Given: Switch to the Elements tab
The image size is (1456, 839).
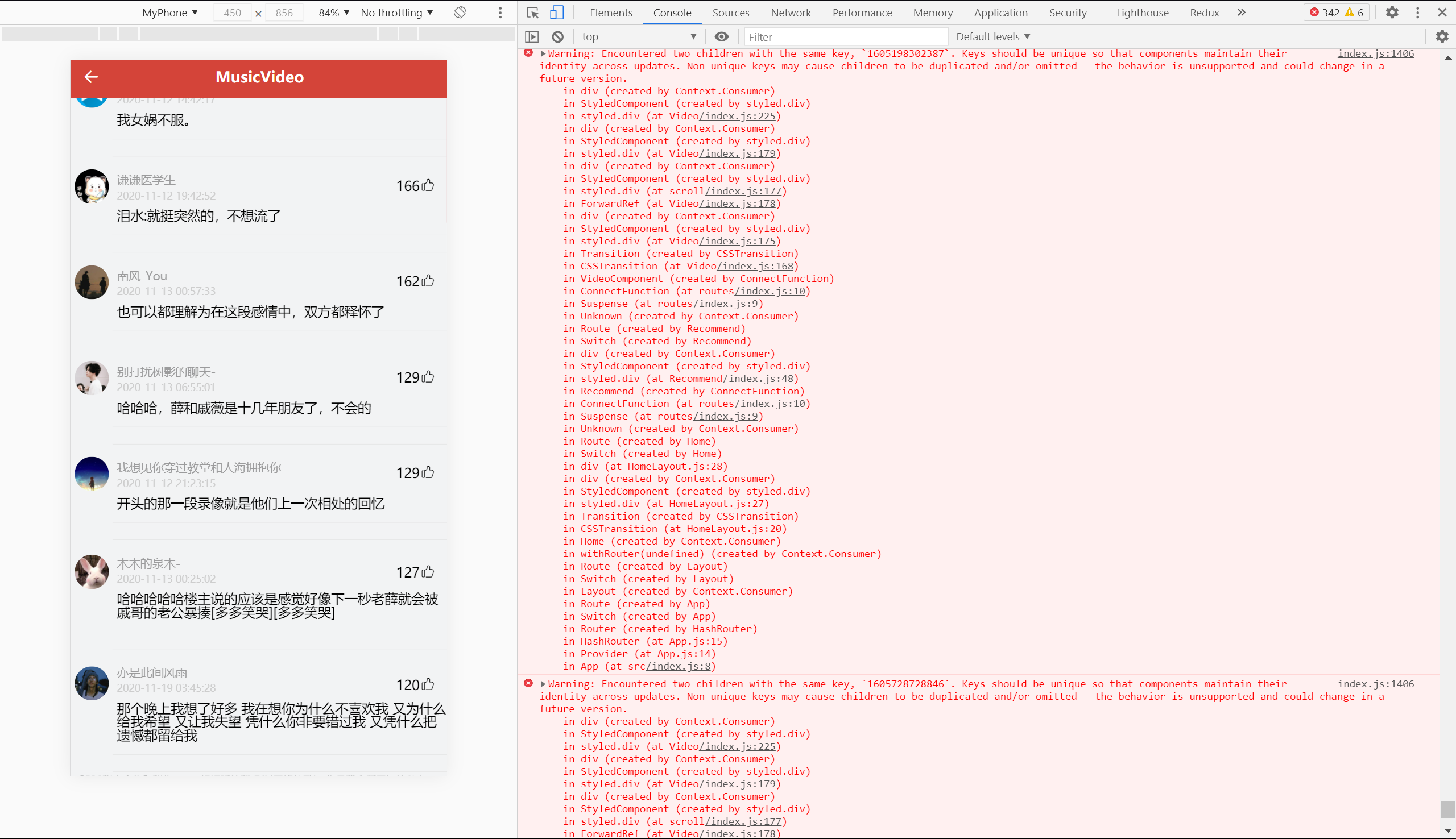Looking at the screenshot, I should 610,13.
